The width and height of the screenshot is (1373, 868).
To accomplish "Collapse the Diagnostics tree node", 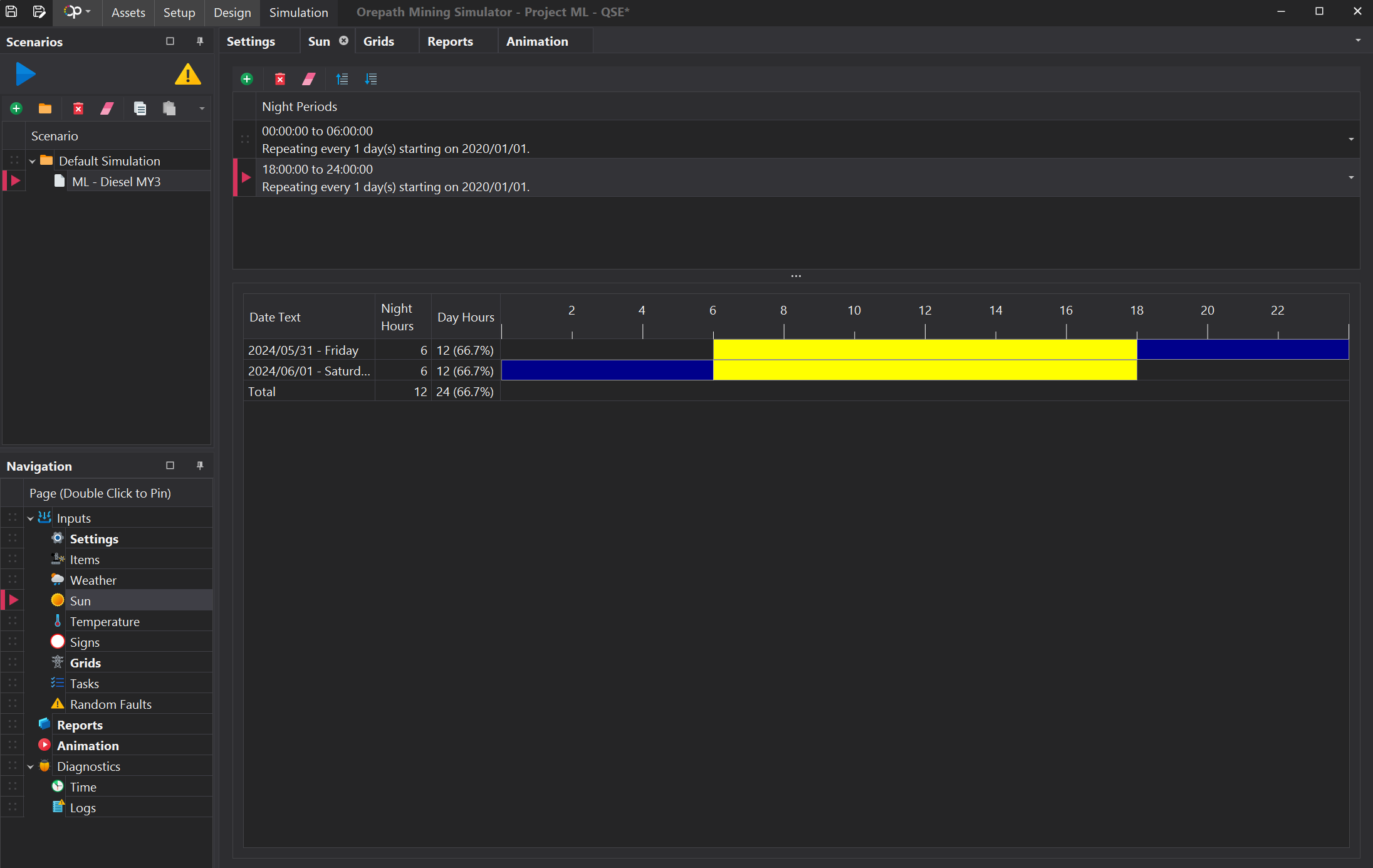I will (x=30, y=766).
